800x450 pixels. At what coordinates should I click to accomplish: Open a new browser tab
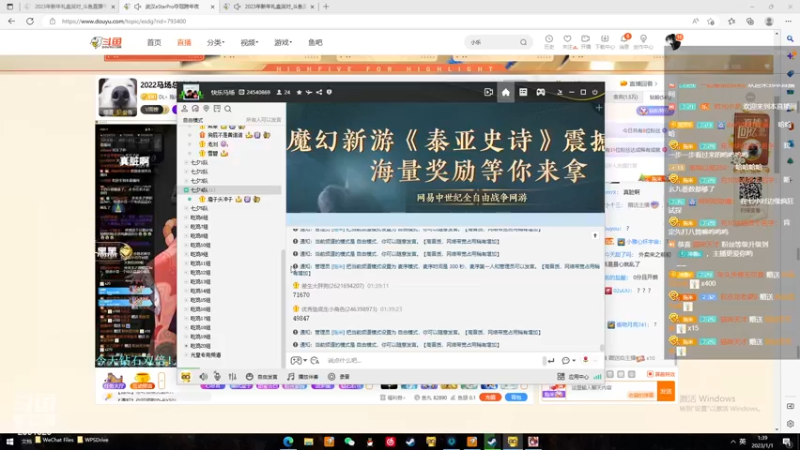tap(326, 7)
